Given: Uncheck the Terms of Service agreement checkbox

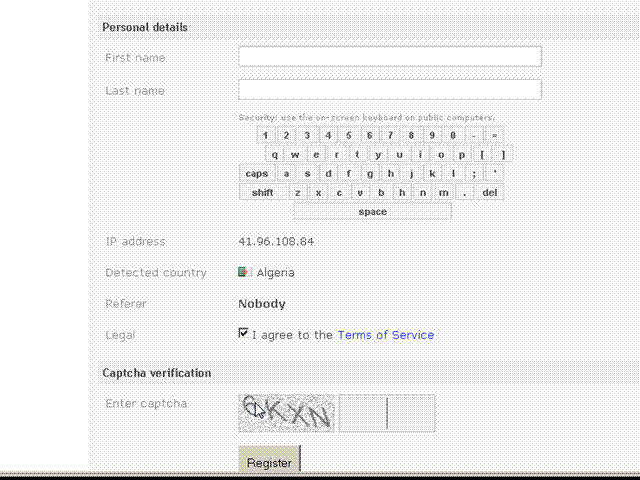Looking at the screenshot, I should (x=243, y=333).
